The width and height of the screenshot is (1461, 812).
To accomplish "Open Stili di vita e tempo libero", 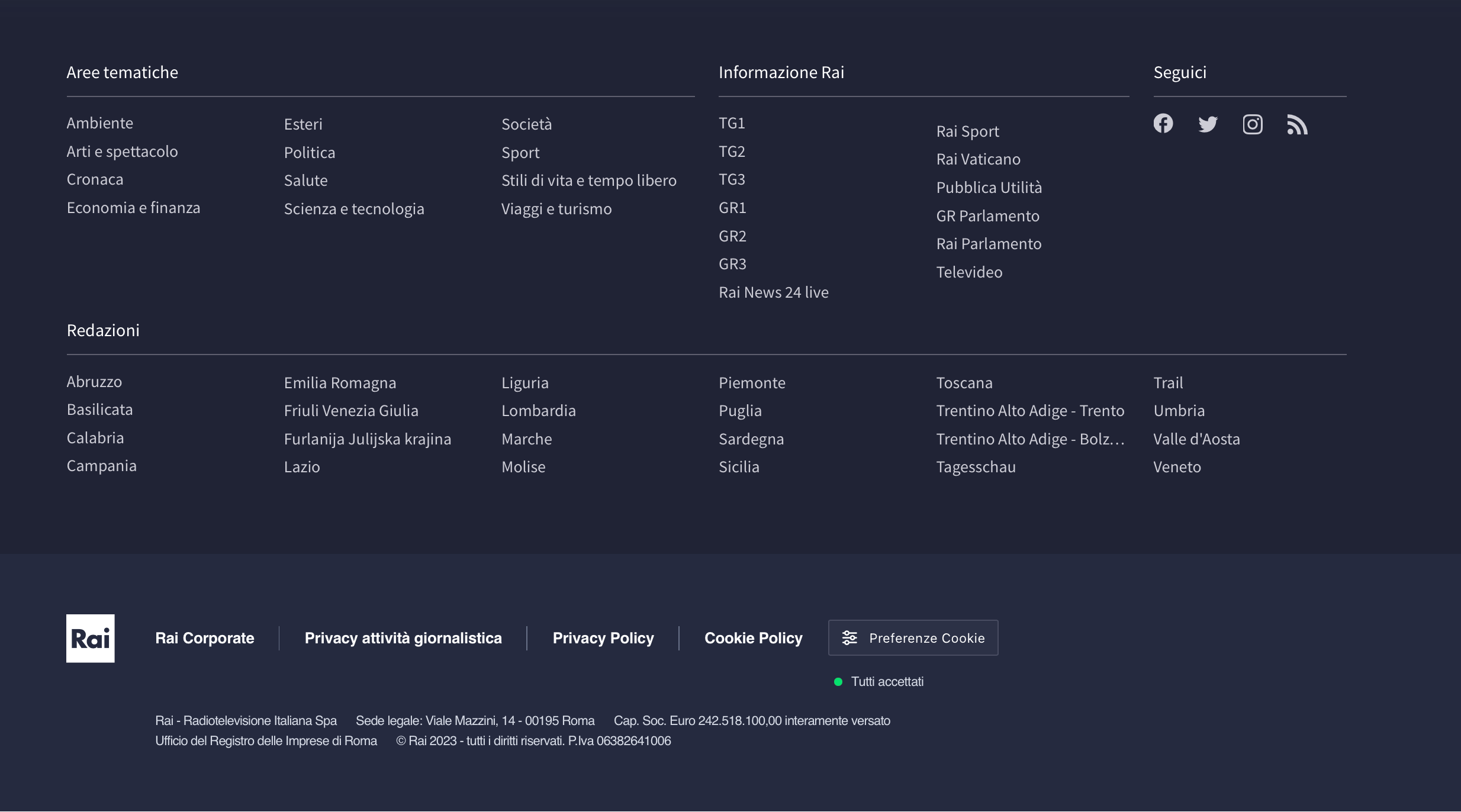I will pyautogui.click(x=588, y=181).
